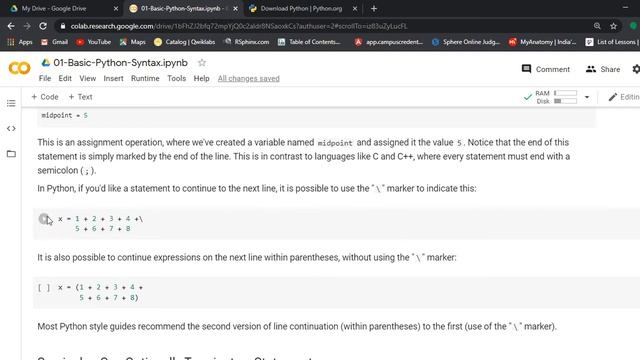Screen dimensions: 640x360
Task: Open the Colab logo home link
Action: [19, 68]
